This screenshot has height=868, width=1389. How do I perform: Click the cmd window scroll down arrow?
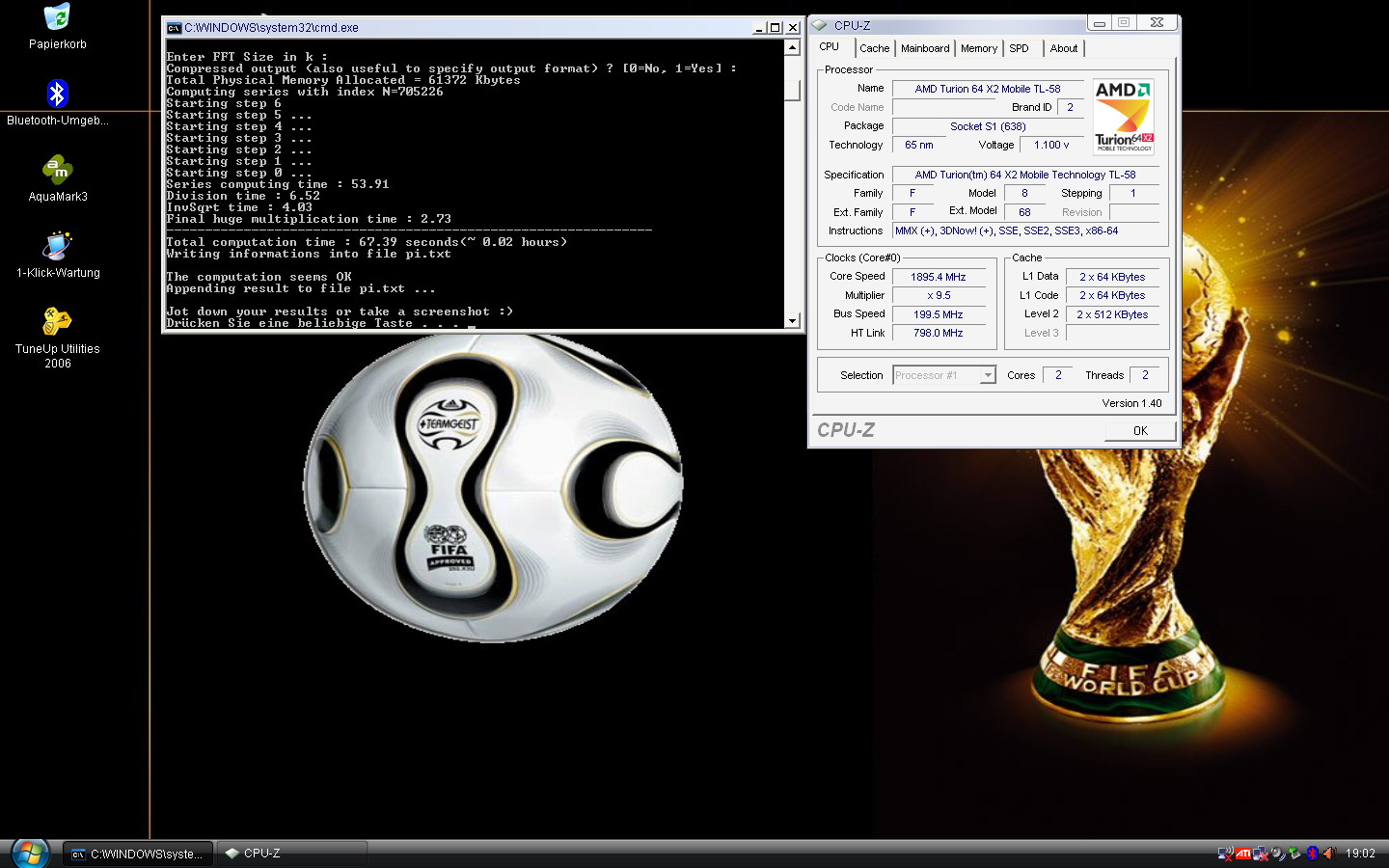click(x=792, y=321)
